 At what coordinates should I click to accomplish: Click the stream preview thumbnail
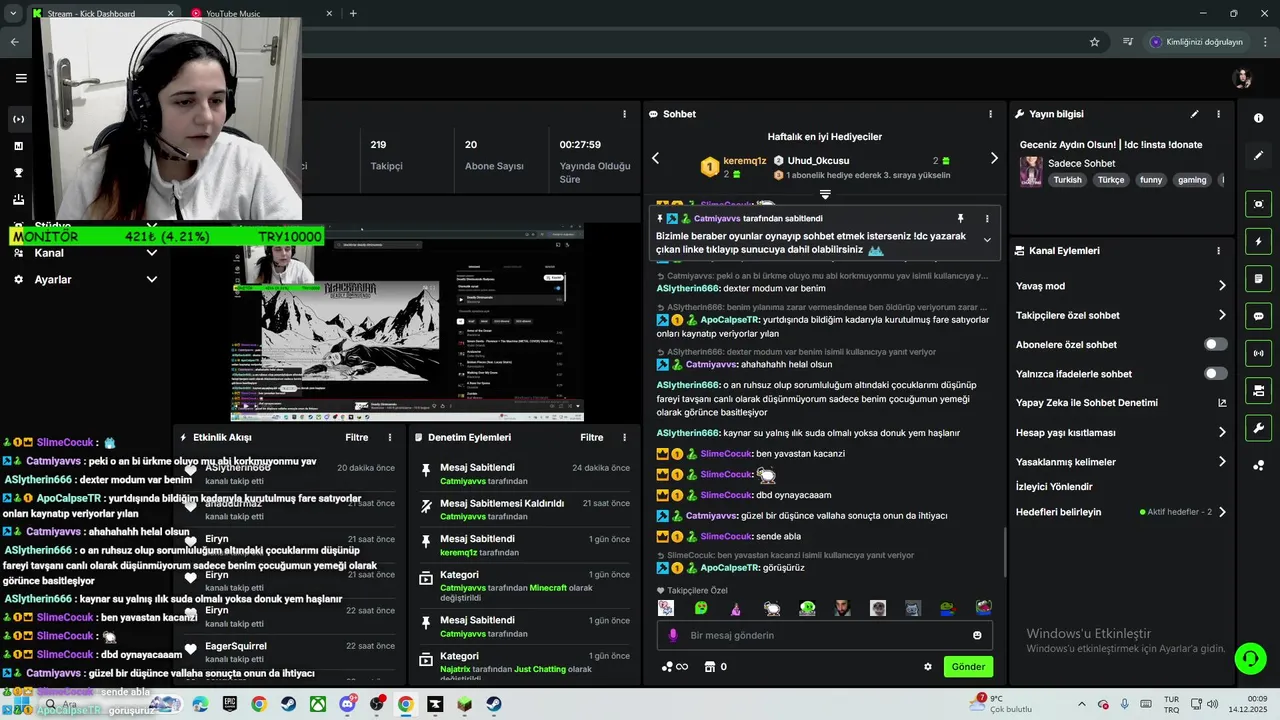[x=407, y=323]
